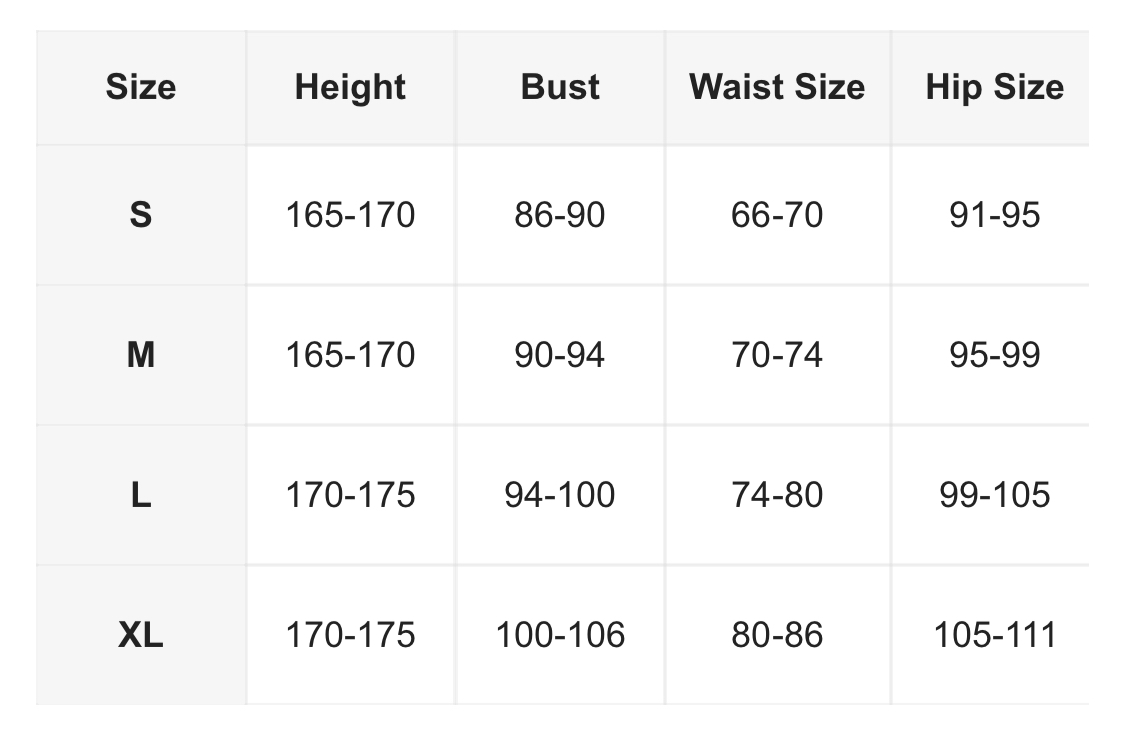Select the S waist value 66-70
The width and height of the screenshot is (1125, 731).
click(777, 214)
